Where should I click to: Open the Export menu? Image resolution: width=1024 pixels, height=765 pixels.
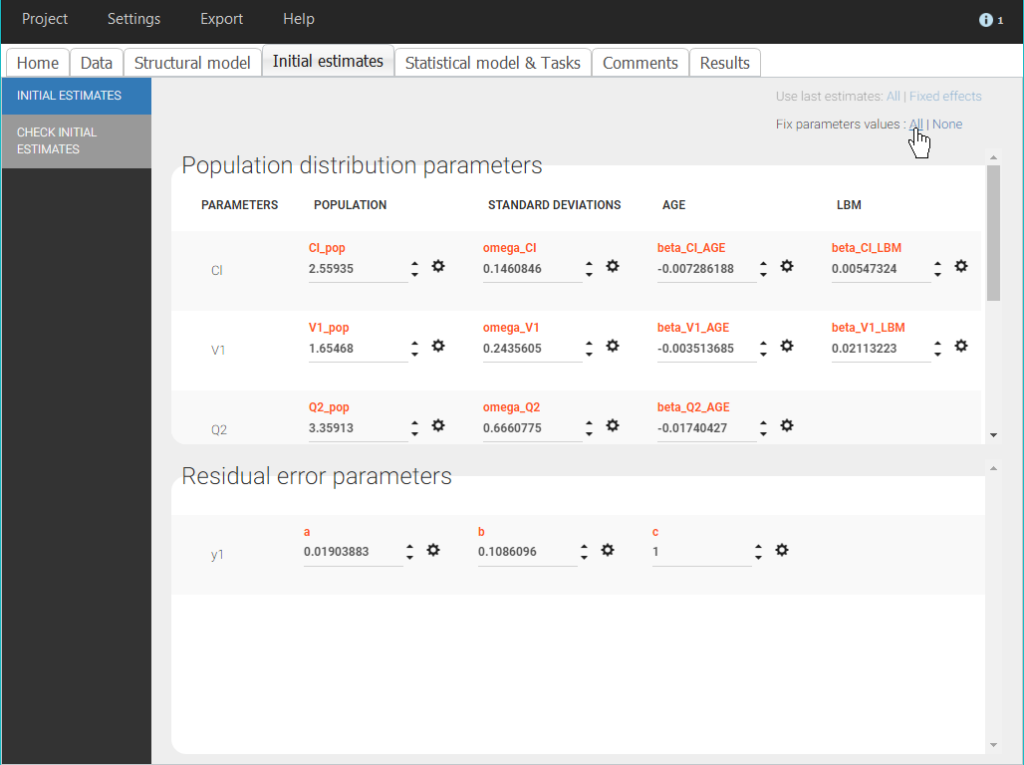point(221,19)
